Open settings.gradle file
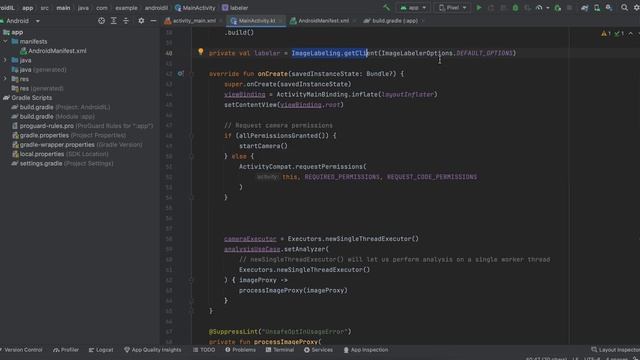 tap(62, 163)
